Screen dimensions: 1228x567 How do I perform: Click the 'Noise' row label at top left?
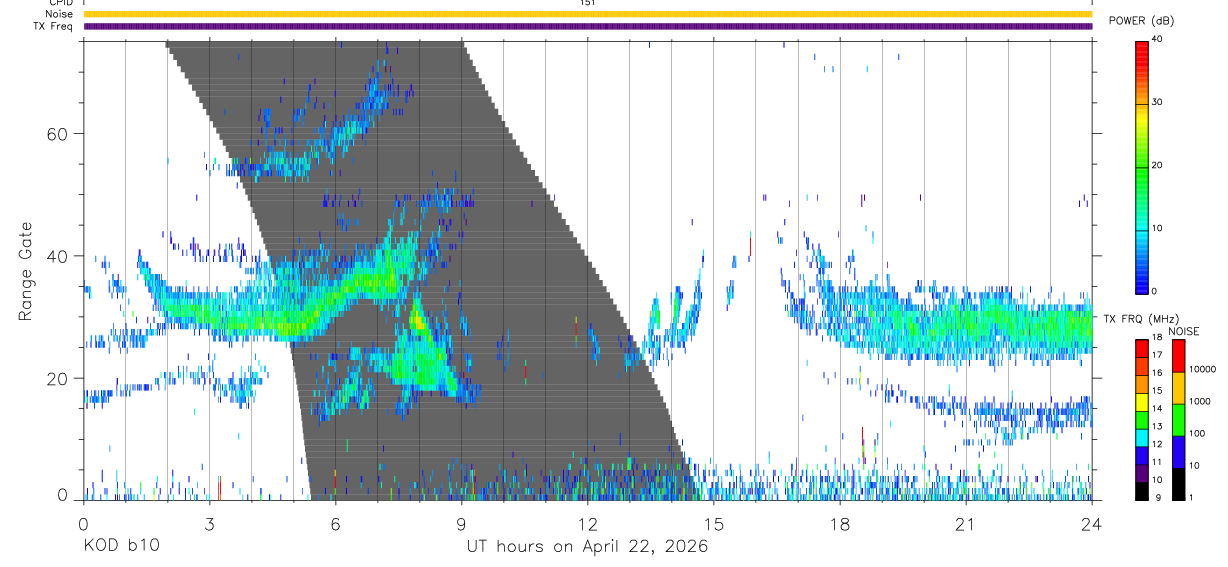(x=59, y=14)
